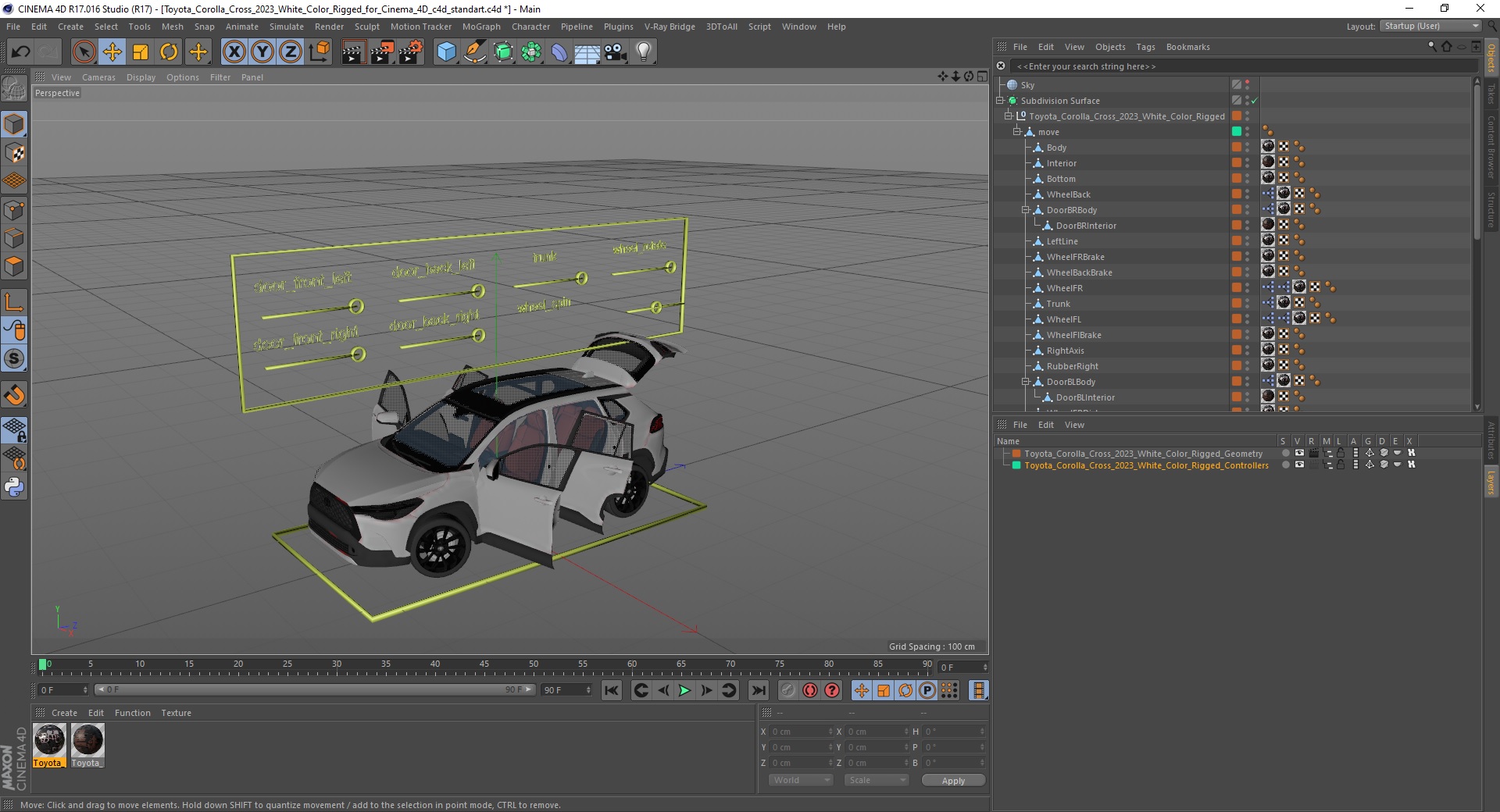Activate the Rotate tool in toolbar
Viewport: 1500px width, 812px height.
[169, 52]
